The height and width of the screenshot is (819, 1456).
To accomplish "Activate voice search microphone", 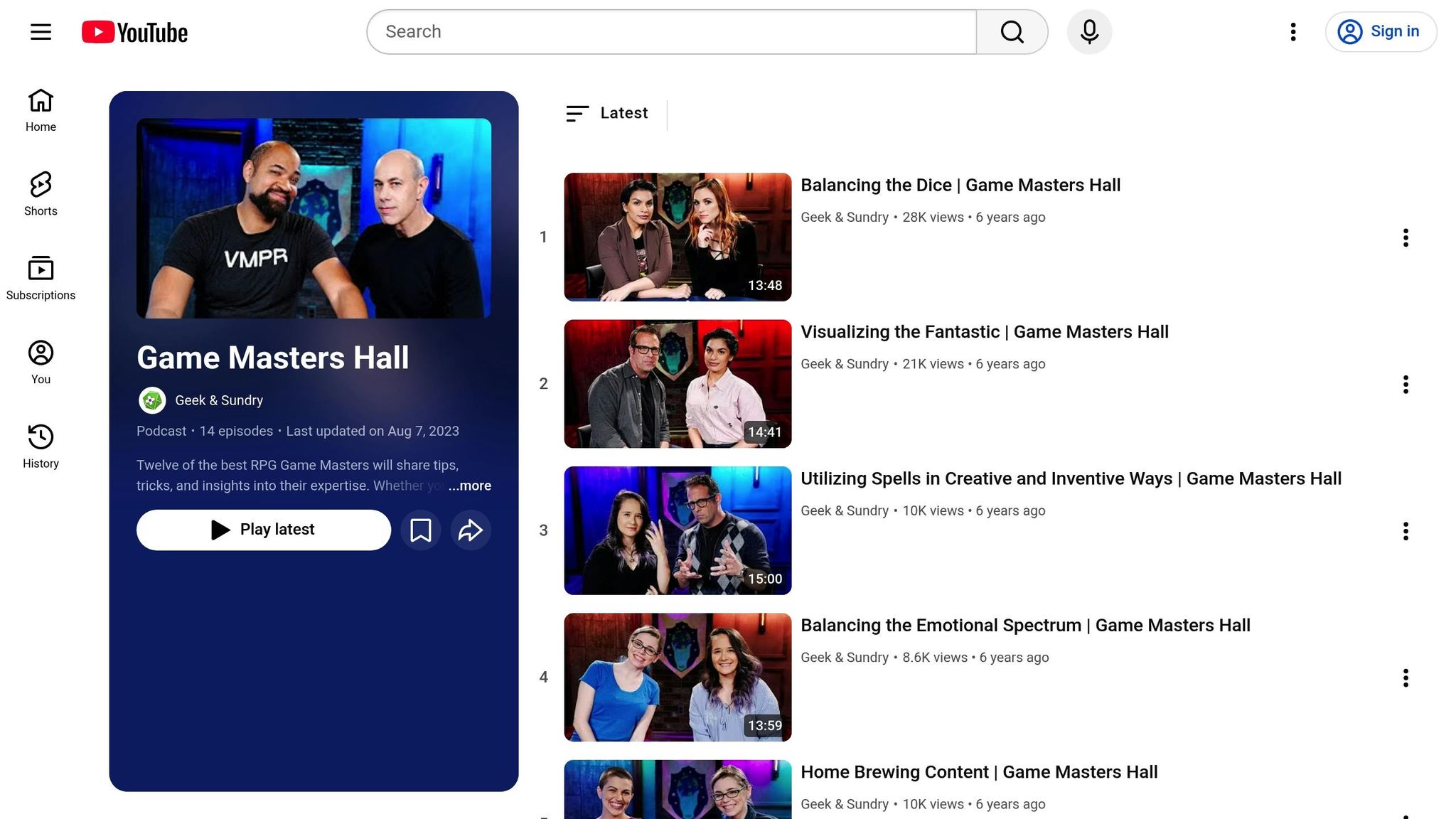I will [x=1089, y=32].
